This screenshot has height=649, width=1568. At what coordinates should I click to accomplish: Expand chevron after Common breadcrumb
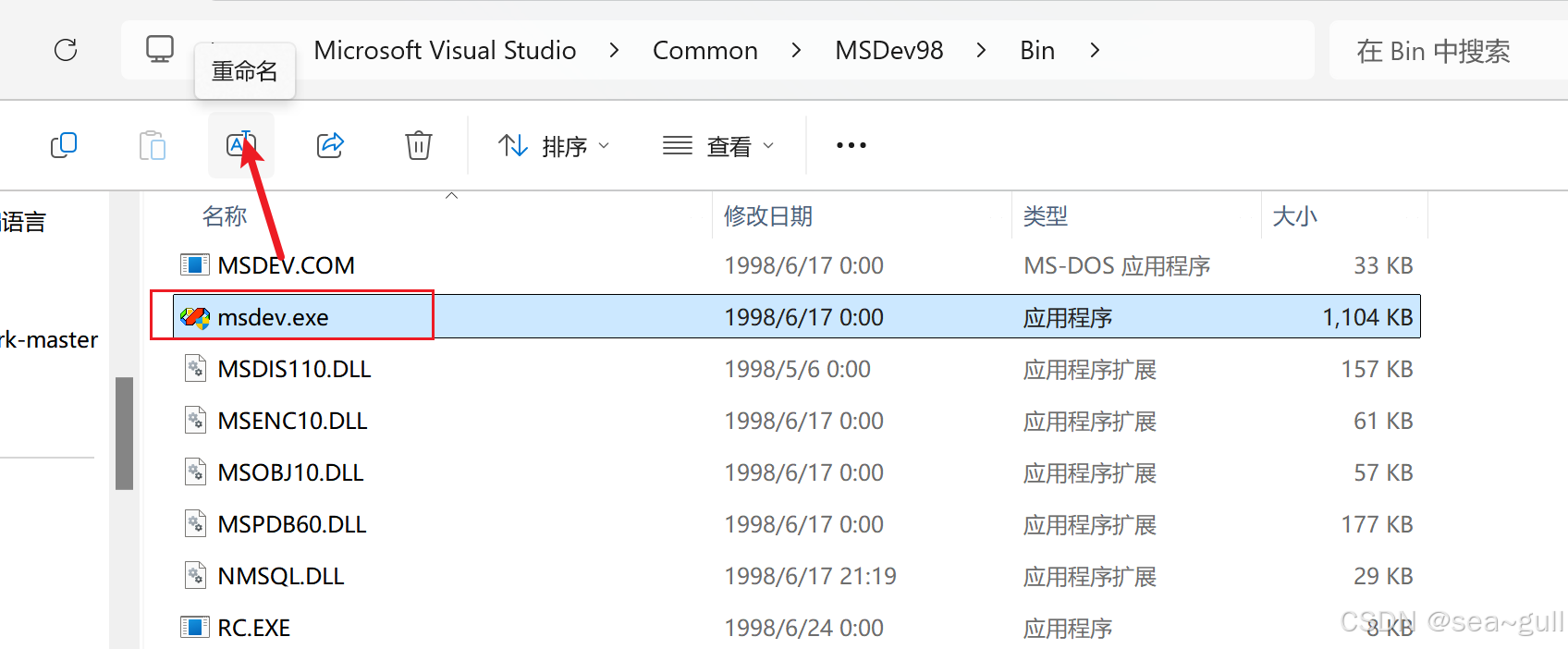point(796,50)
